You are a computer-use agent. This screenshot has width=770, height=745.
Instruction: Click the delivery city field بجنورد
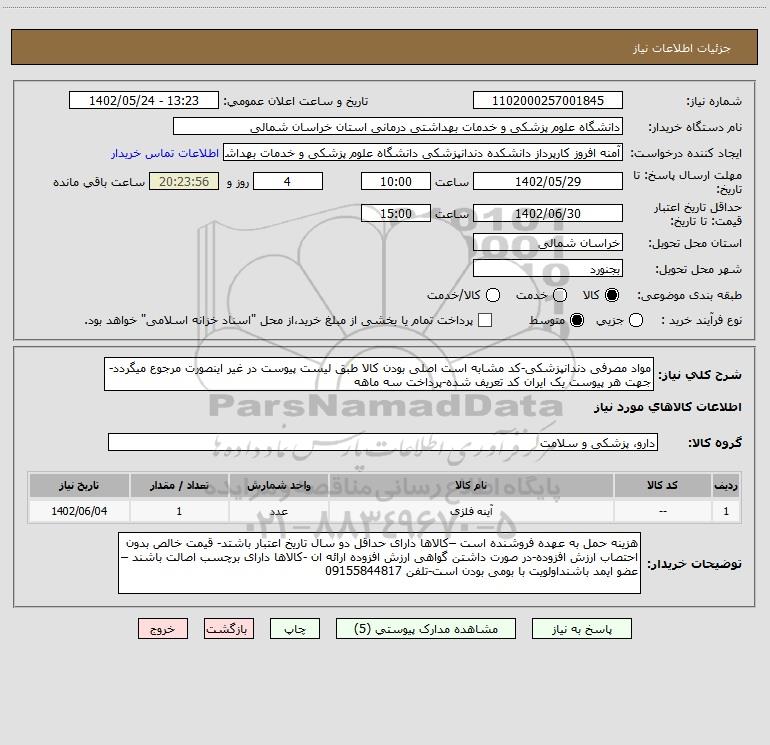(x=548, y=268)
